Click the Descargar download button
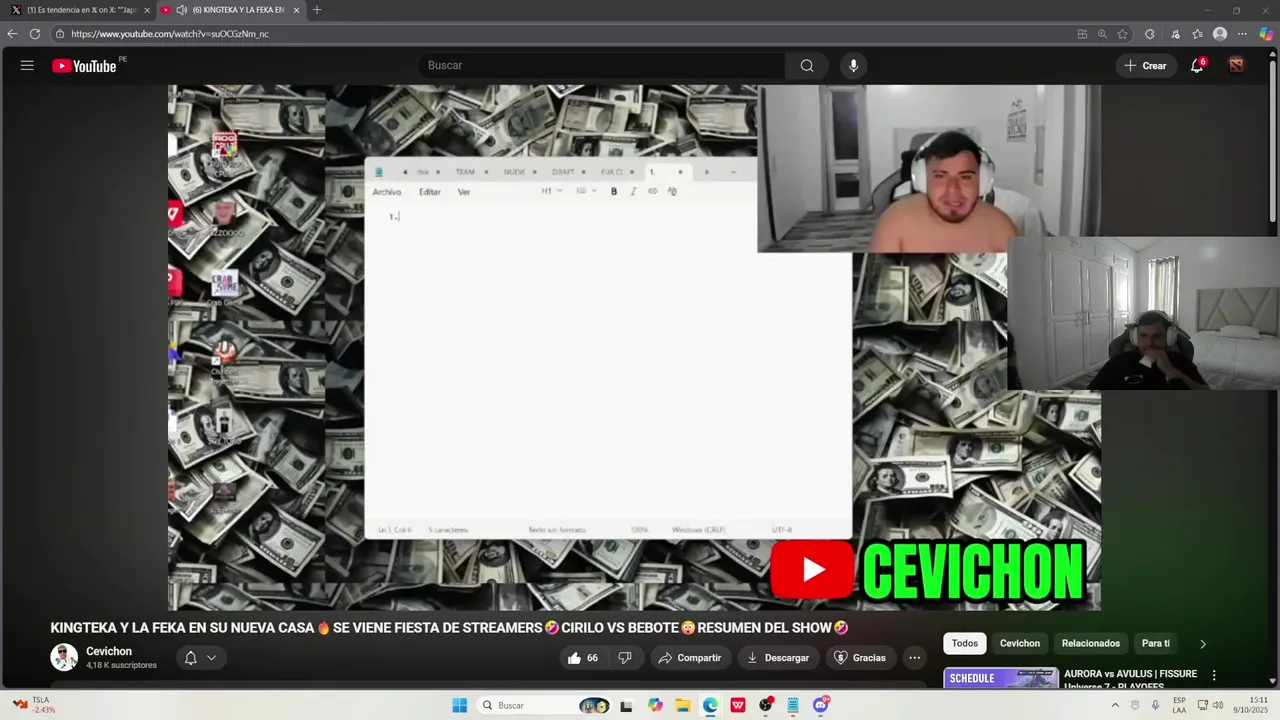 coord(777,658)
